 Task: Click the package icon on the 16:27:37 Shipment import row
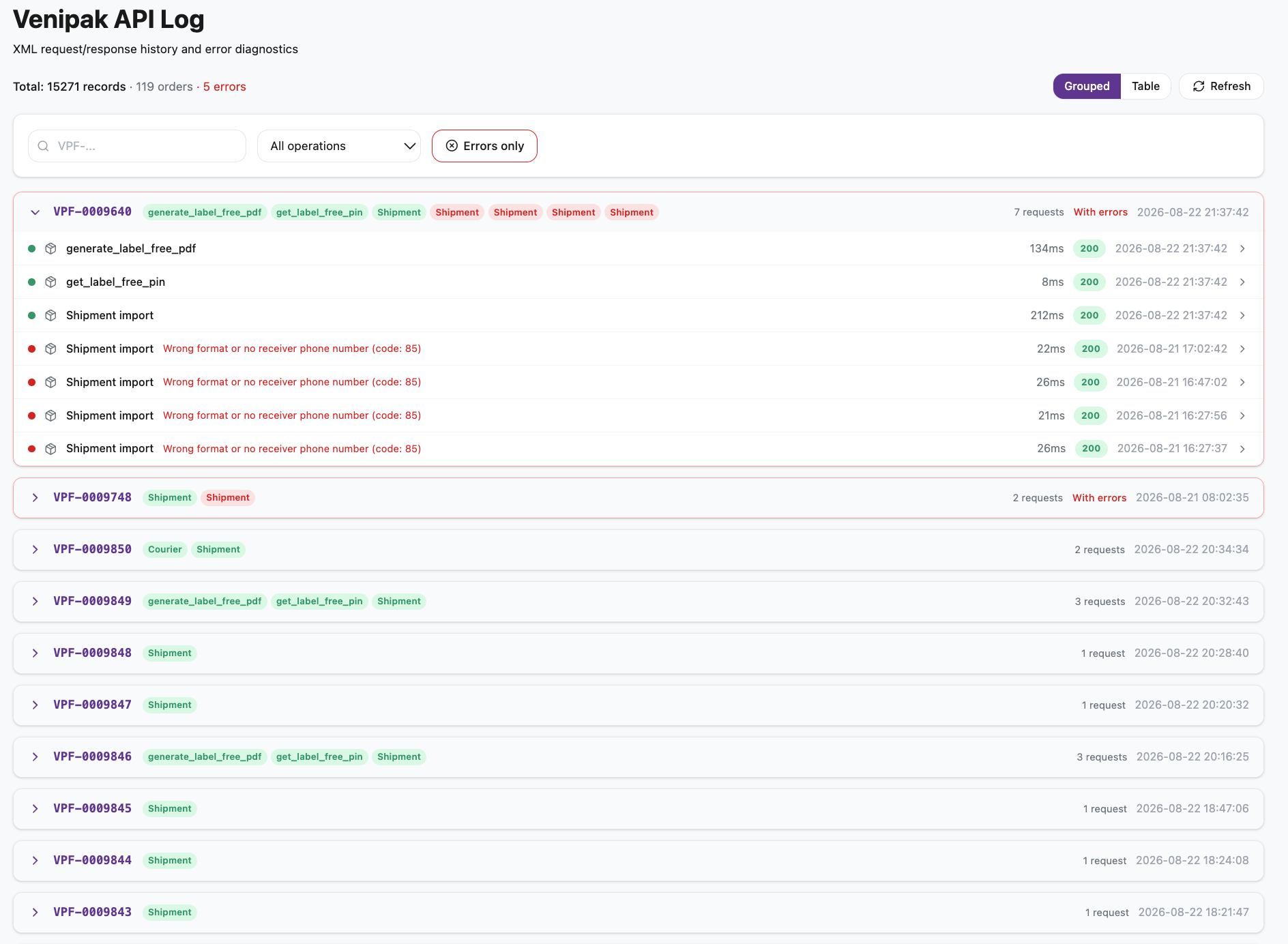[50, 449]
